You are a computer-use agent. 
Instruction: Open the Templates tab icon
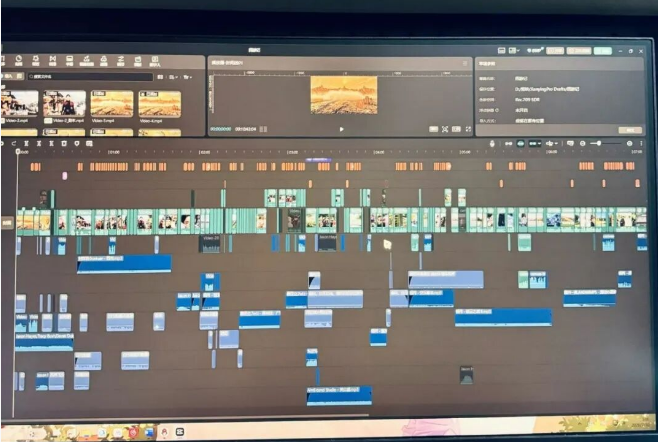pyautogui.click(x=138, y=61)
